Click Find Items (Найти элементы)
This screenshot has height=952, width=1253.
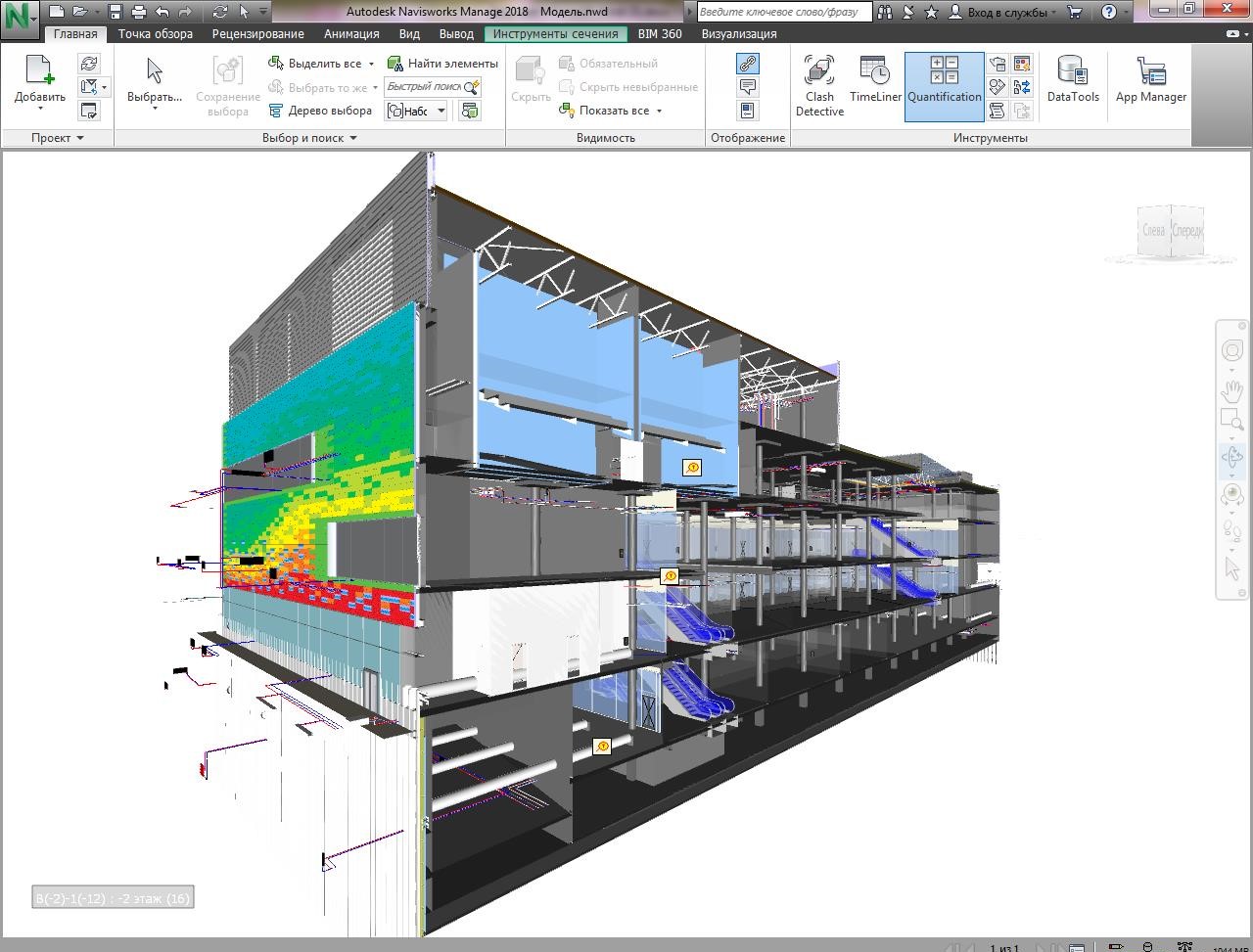click(x=442, y=64)
